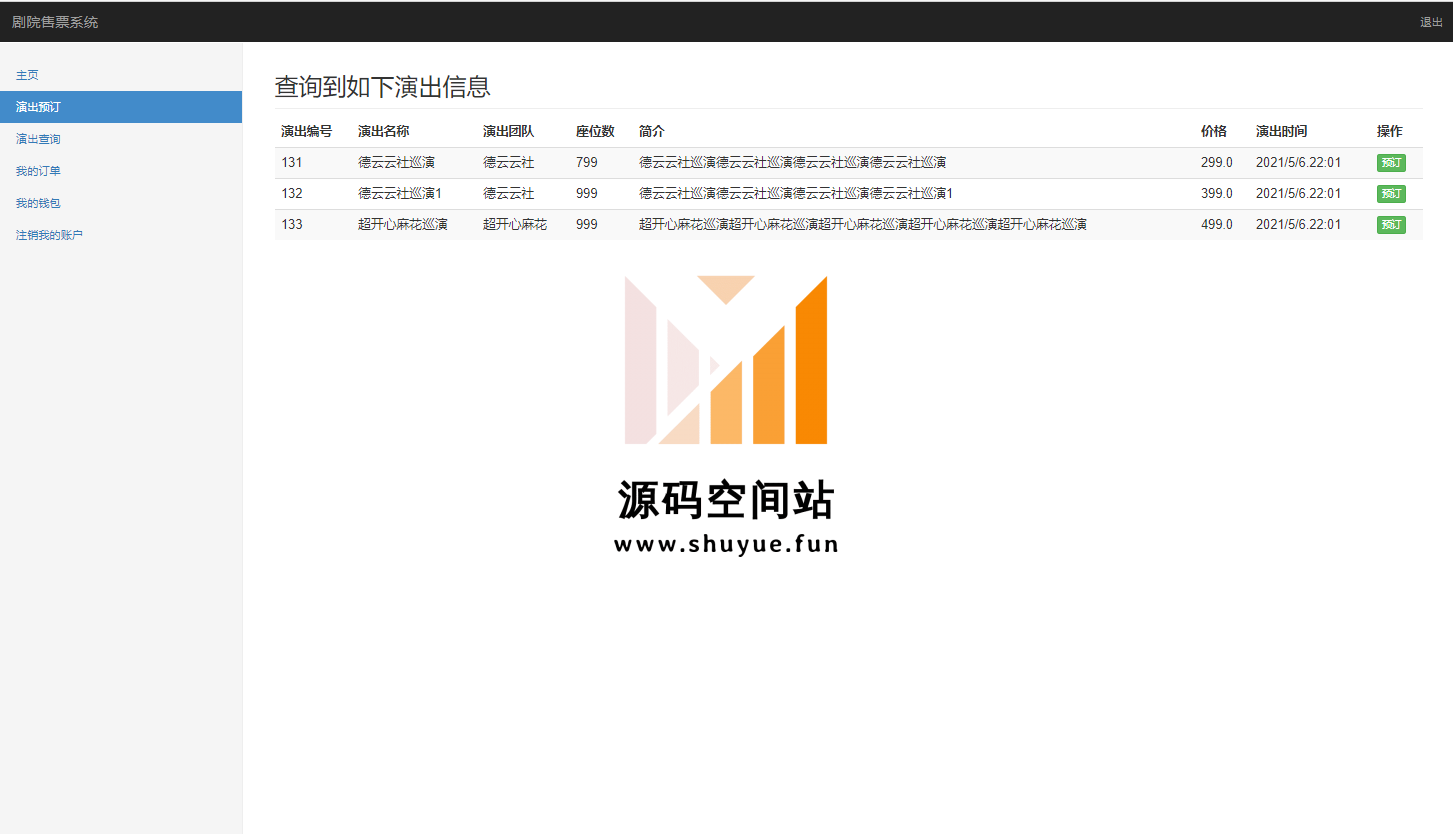The image size is (1453, 834).
Task: Click show number 132 cell
Action: point(291,194)
